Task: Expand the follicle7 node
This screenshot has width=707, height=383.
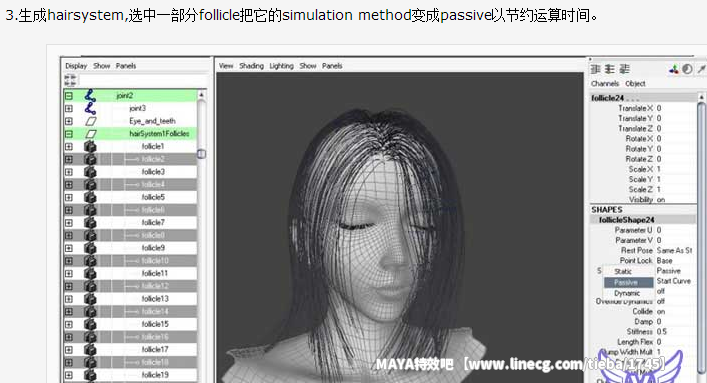Action: click(x=69, y=222)
